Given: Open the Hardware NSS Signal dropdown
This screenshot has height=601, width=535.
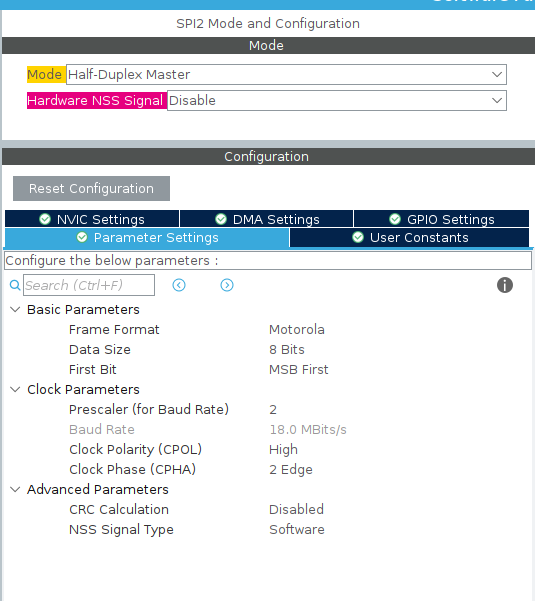Looking at the screenshot, I should point(337,100).
